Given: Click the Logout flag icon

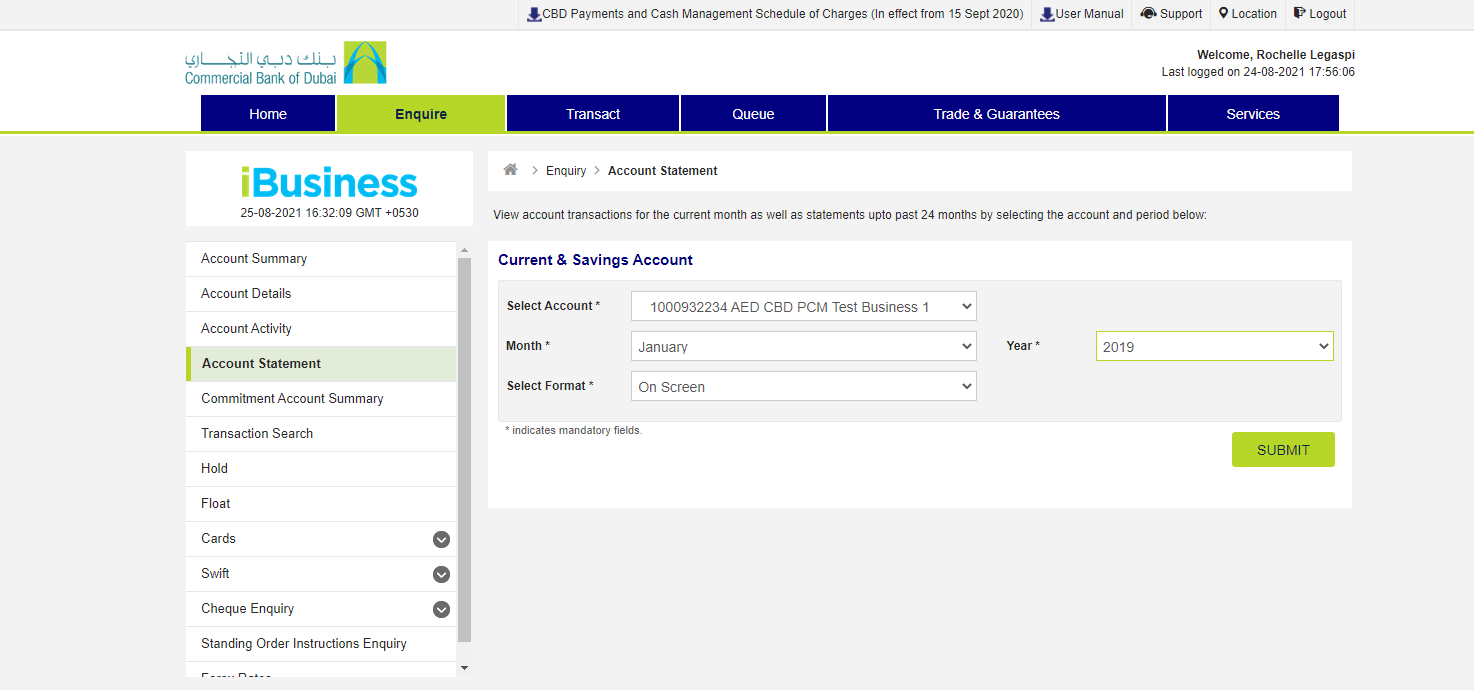Looking at the screenshot, I should [x=1299, y=13].
